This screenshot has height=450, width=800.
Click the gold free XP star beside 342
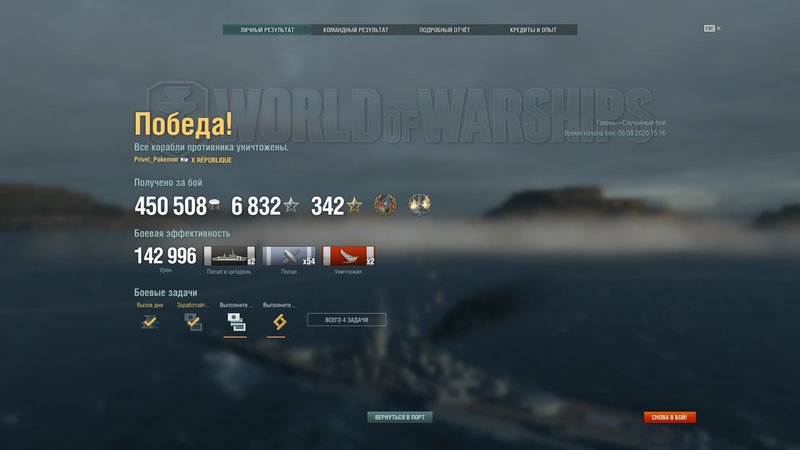[354, 205]
